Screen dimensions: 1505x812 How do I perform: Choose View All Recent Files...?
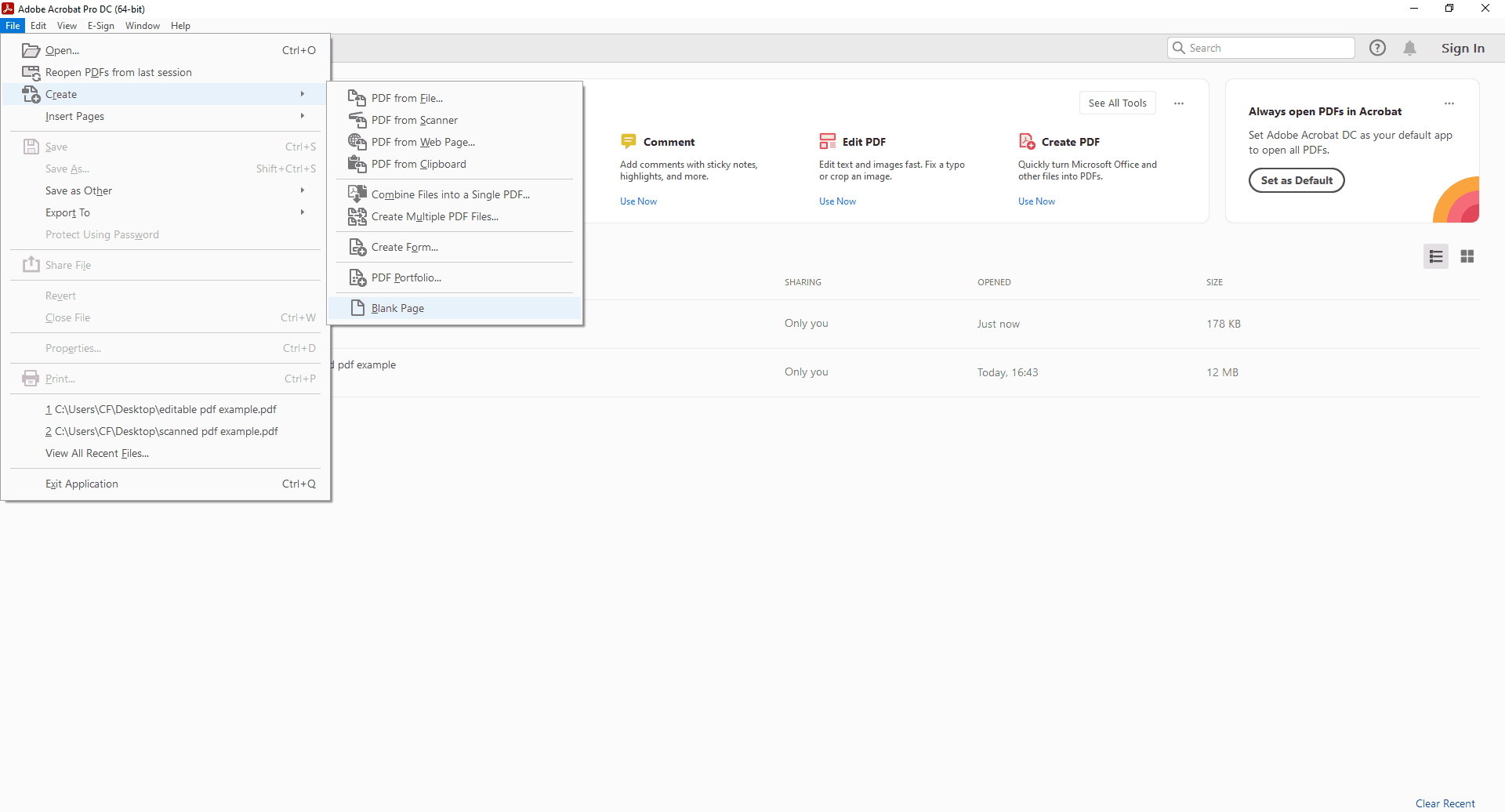coord(166,453)
